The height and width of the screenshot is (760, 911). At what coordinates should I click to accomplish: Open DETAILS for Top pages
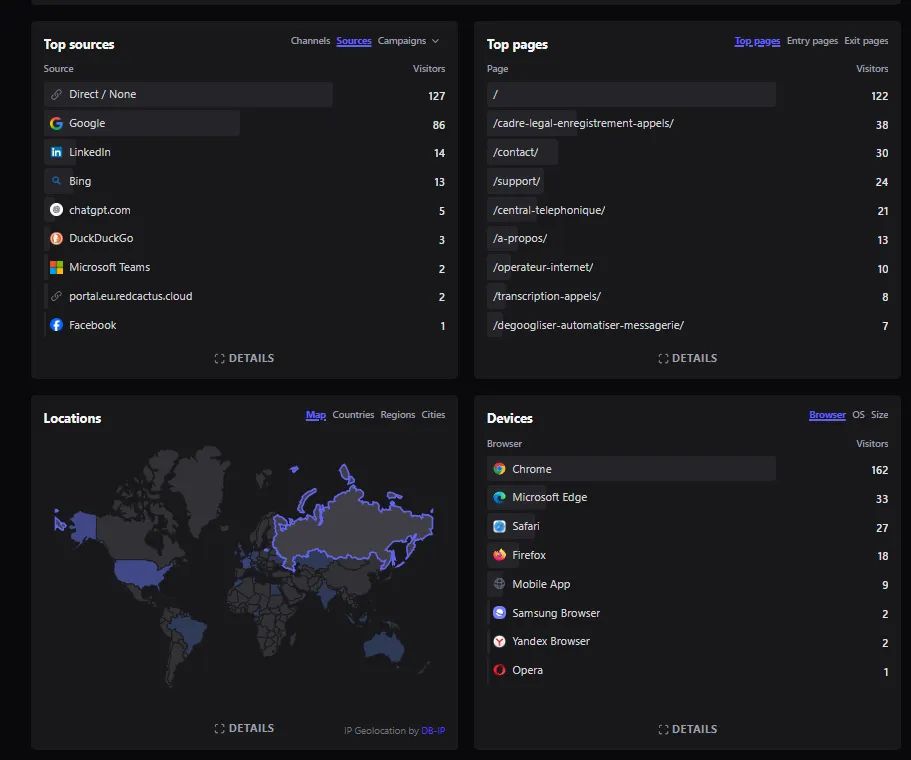tap(687, 359)
